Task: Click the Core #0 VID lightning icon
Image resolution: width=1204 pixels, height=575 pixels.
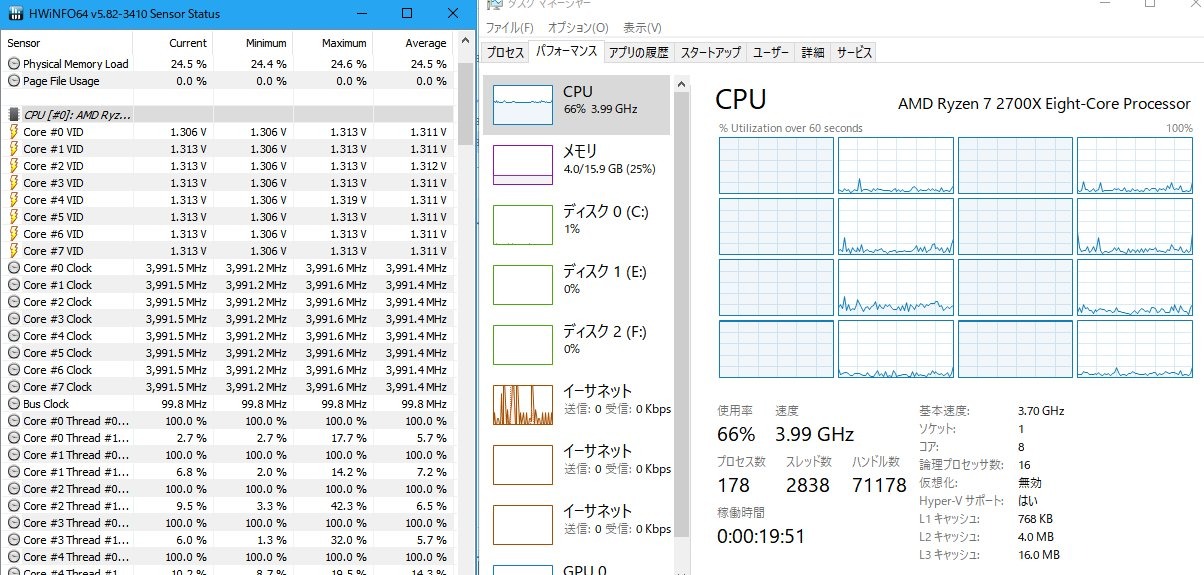Action: pos(13,132)
